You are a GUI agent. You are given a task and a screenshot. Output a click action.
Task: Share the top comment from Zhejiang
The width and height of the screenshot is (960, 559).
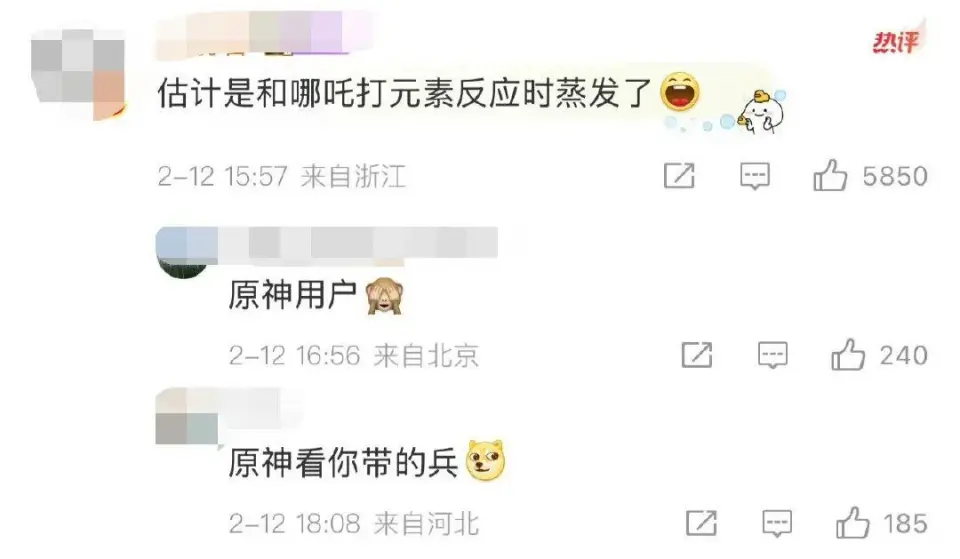[680, 176]
